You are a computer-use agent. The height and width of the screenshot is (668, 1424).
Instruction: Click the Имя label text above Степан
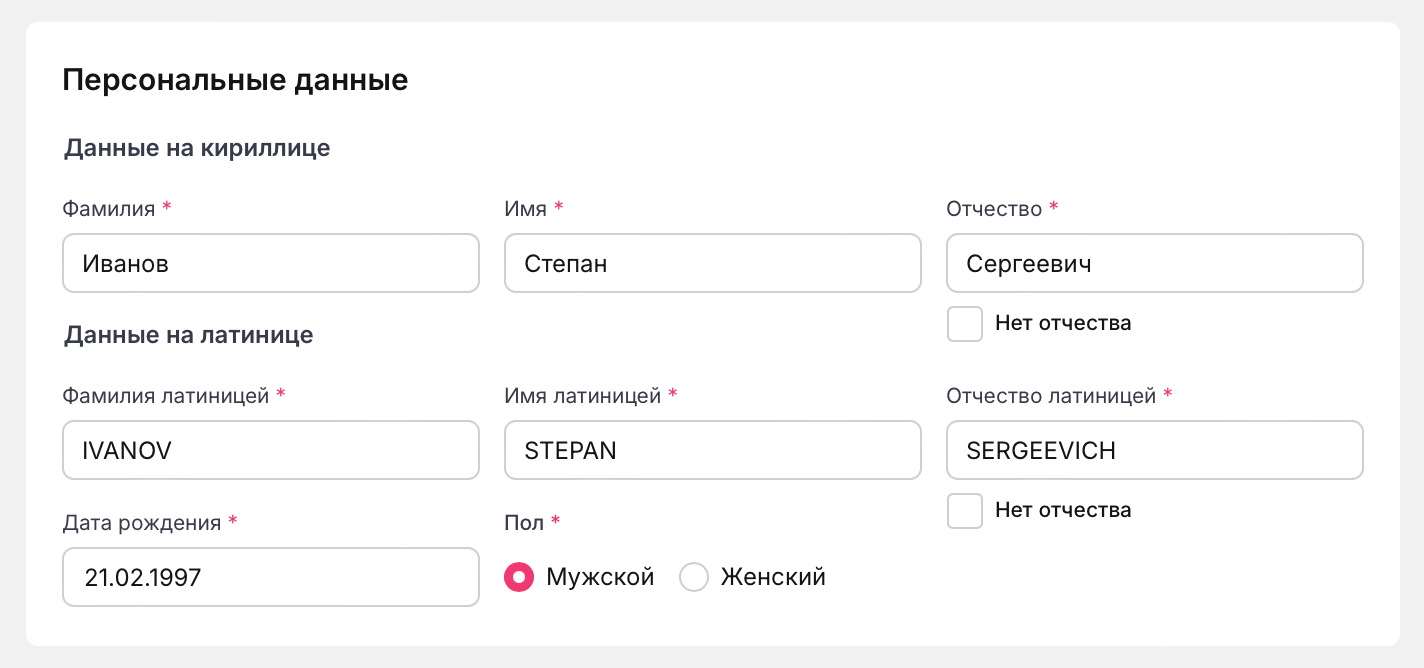tap(526, 209)
